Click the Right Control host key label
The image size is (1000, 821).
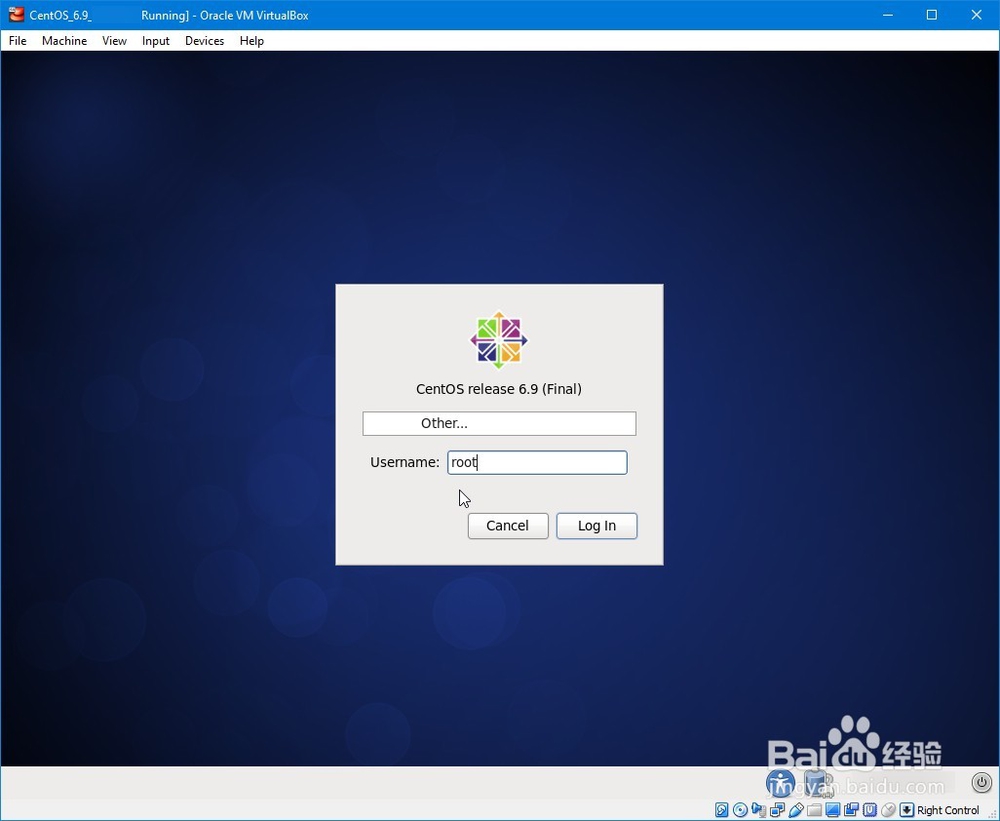[x=948, y=810]
